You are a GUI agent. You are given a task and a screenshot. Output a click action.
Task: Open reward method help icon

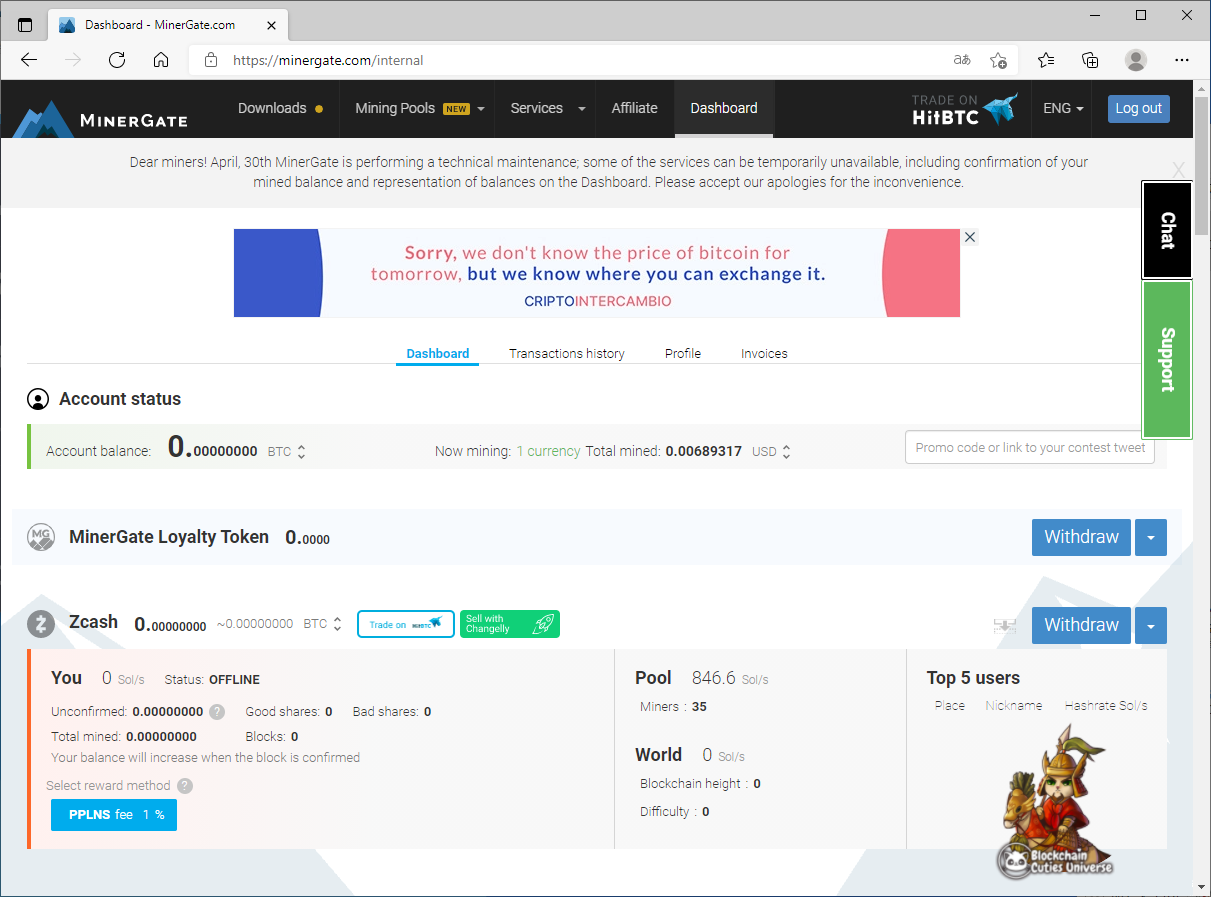185,786
